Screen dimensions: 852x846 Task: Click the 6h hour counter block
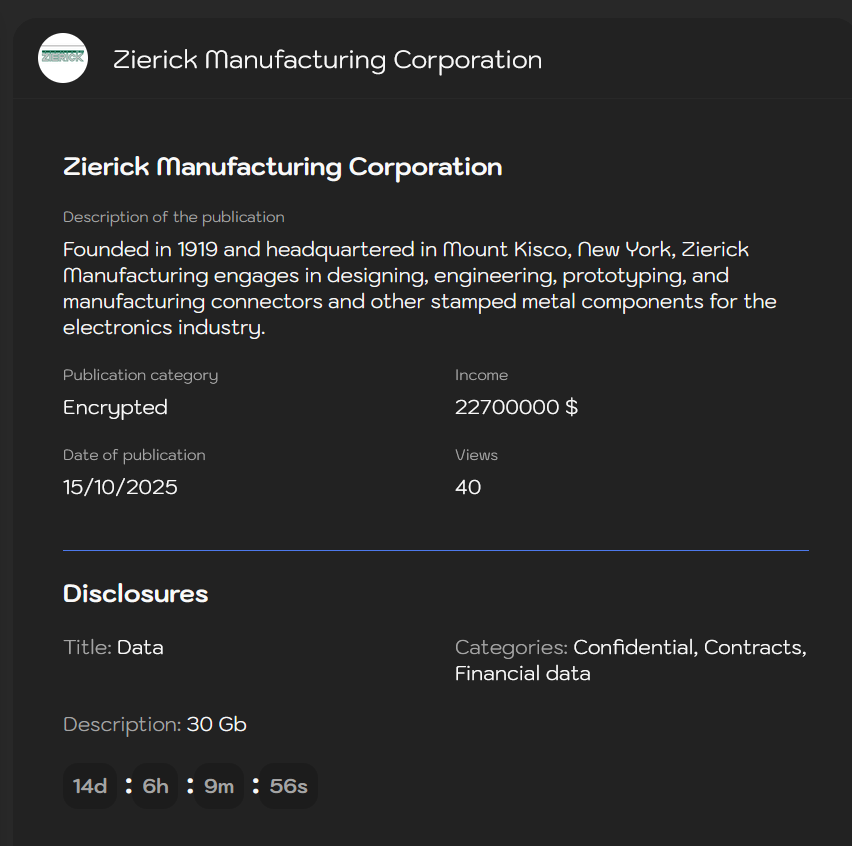154,786
